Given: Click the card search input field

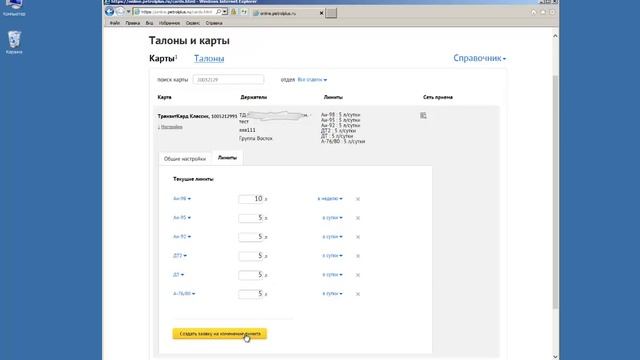Looking at the screenshot, I should pos(228,80).
